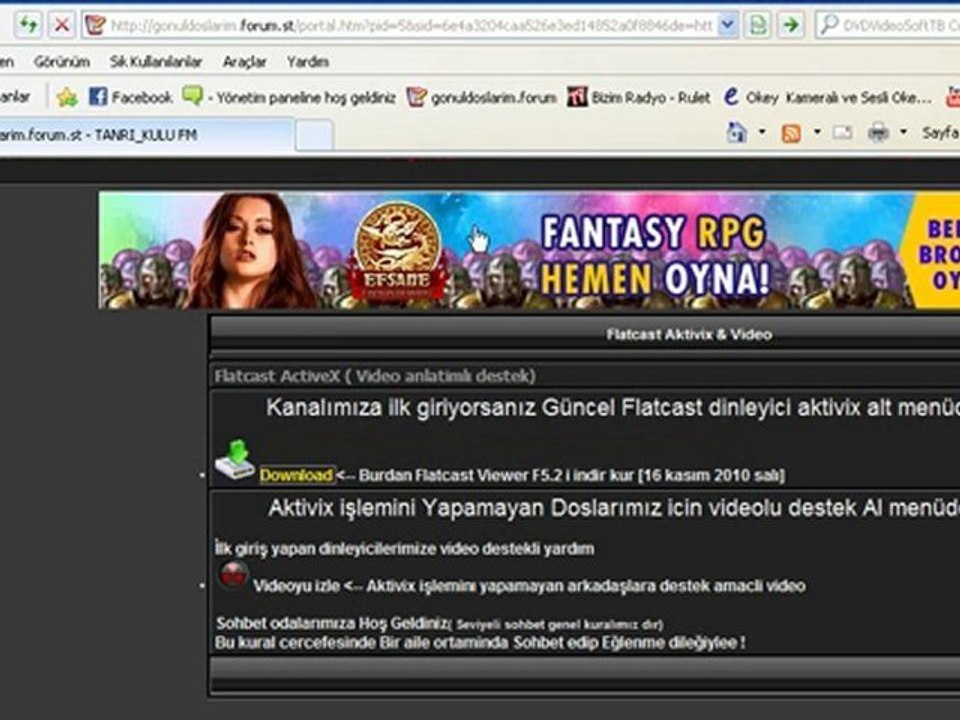
Task: Click the compatibility view page icon
Action: pyautogui.click(x=758, y=25)
